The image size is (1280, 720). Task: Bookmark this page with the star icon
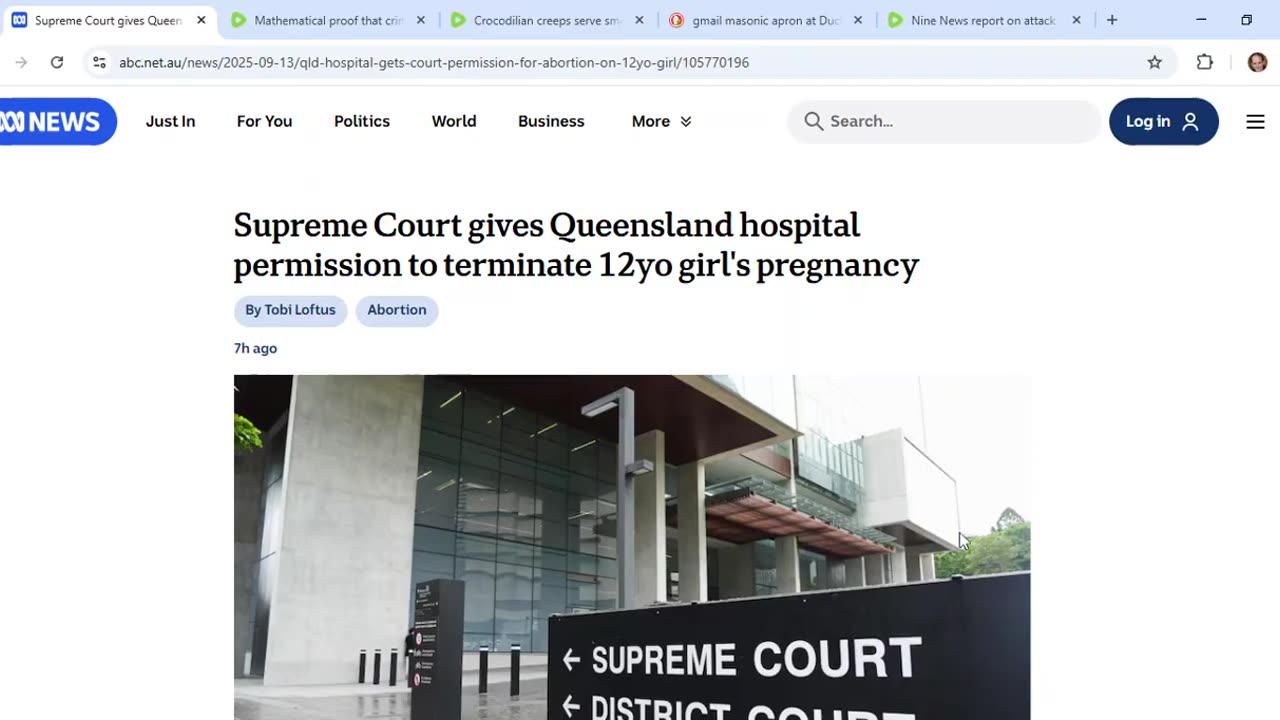coord(1155,62)
